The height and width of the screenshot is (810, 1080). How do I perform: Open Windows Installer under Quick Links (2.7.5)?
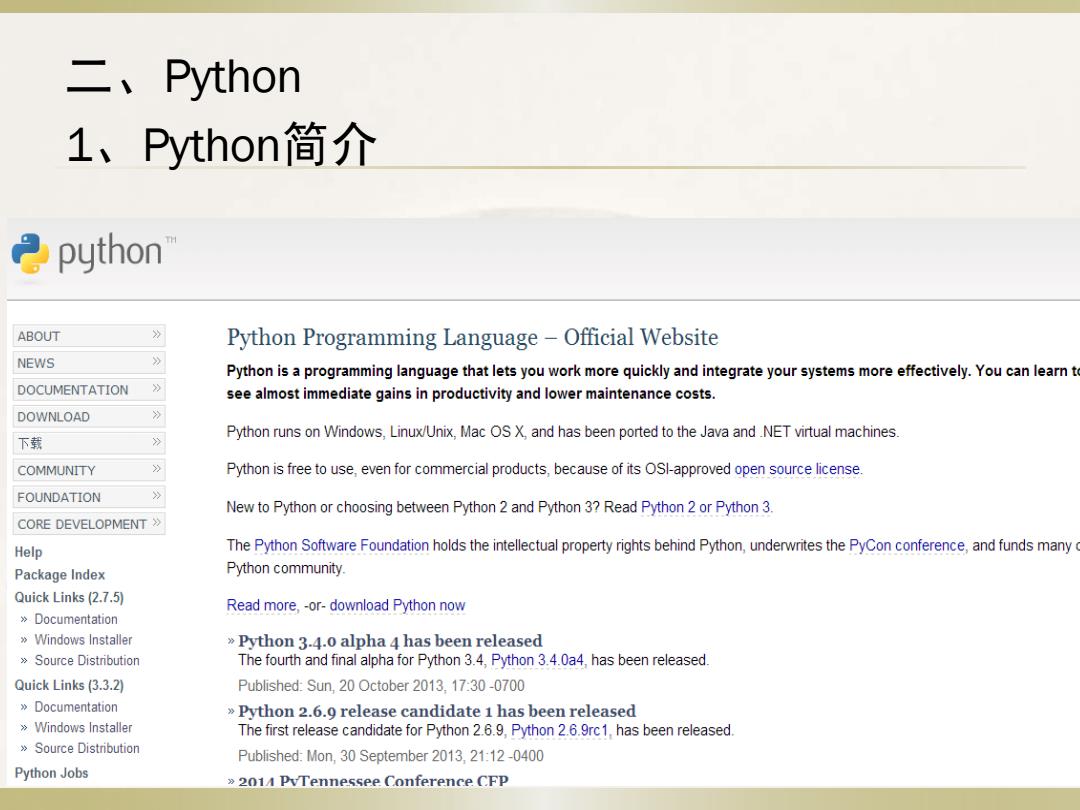pyautogui.click(x=83, y=640)
